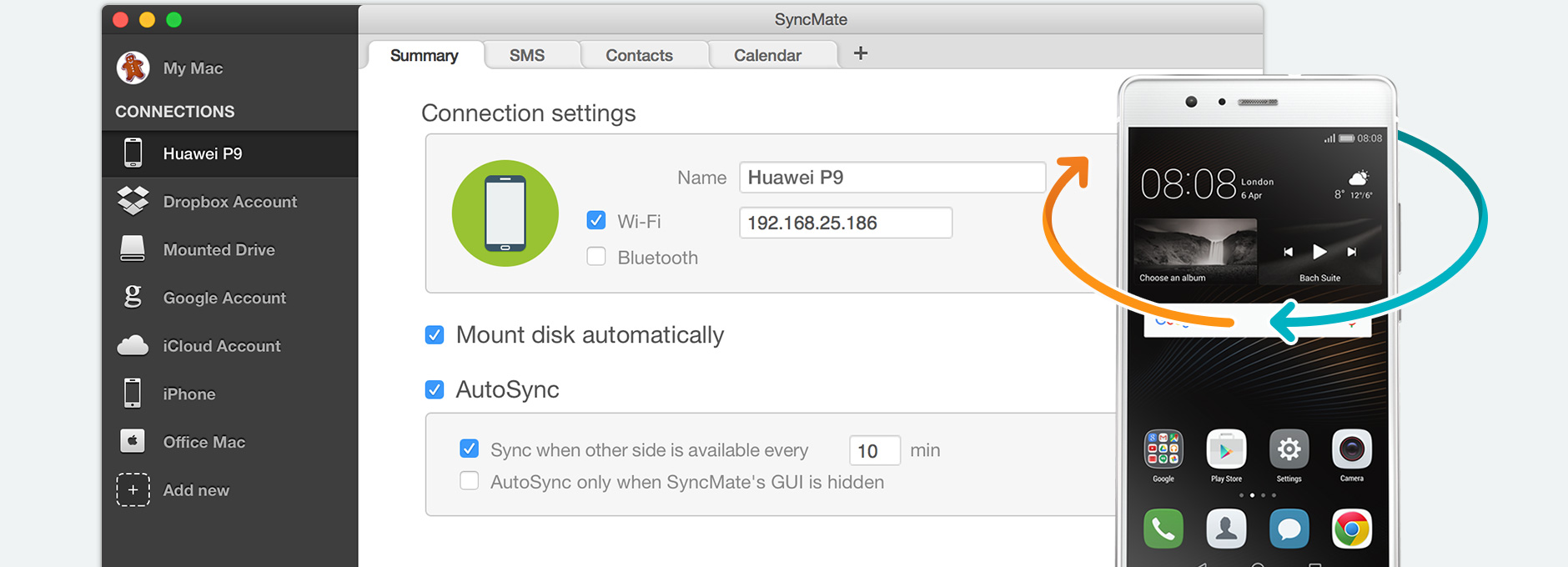Click the My Mac avatar icon

pyautogui.click(x=133, y=68)
